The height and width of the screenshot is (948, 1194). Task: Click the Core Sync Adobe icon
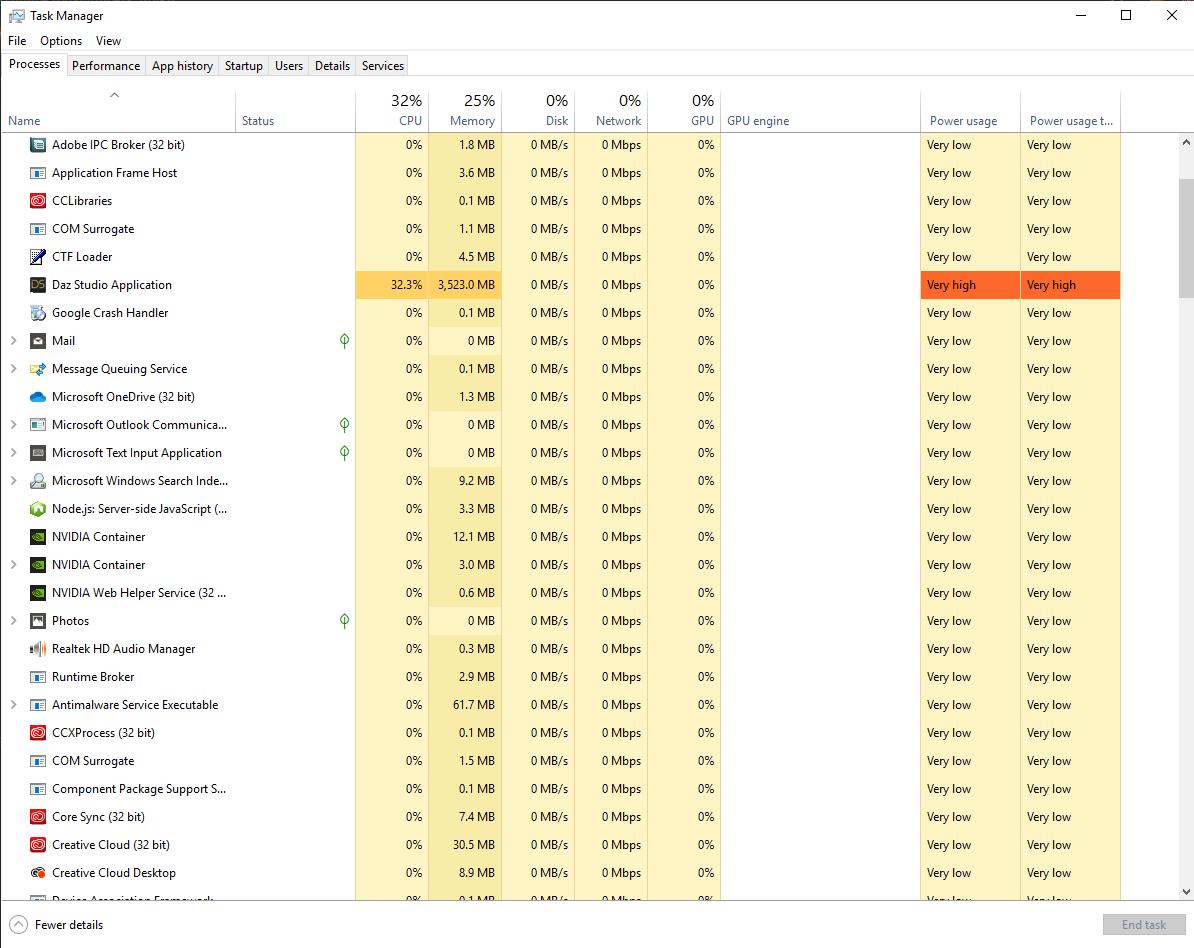(x=37, y=817)
